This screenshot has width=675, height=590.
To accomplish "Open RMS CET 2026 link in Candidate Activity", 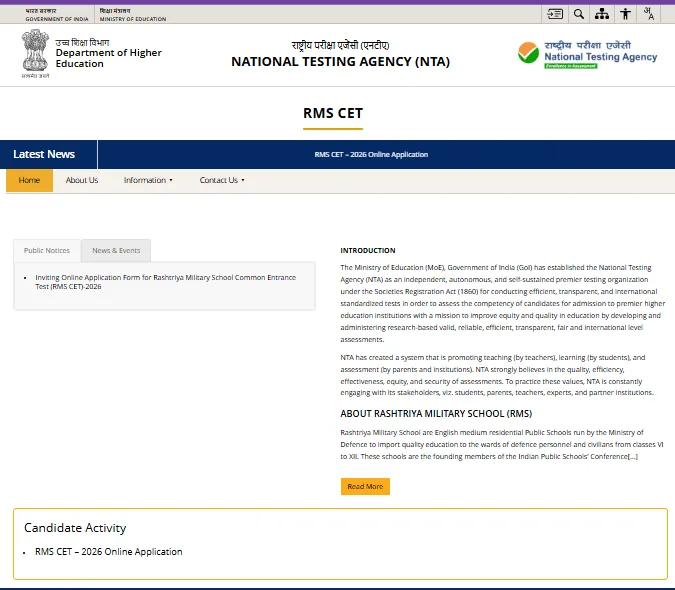I will pos(108,552).
